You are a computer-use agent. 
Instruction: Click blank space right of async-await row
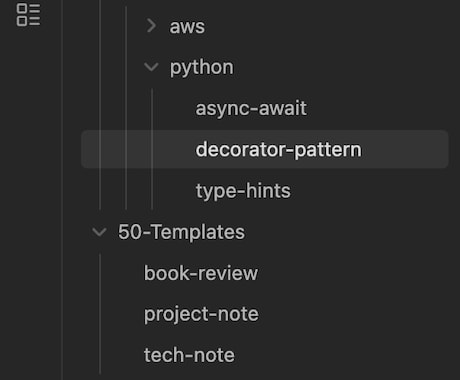tap(377, 108)
